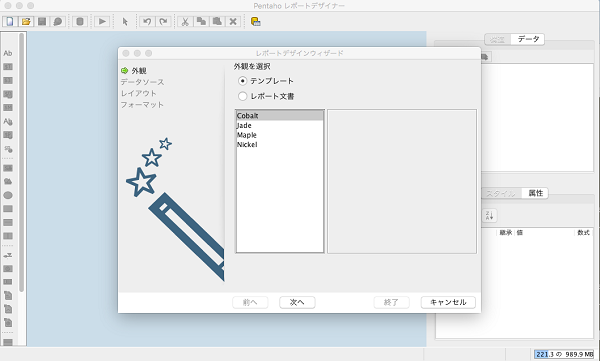Viewport: 600px width, 361px height.
Task: Click the publish speech-bubble toolbar icon
Action: click(x=57, y=21)
